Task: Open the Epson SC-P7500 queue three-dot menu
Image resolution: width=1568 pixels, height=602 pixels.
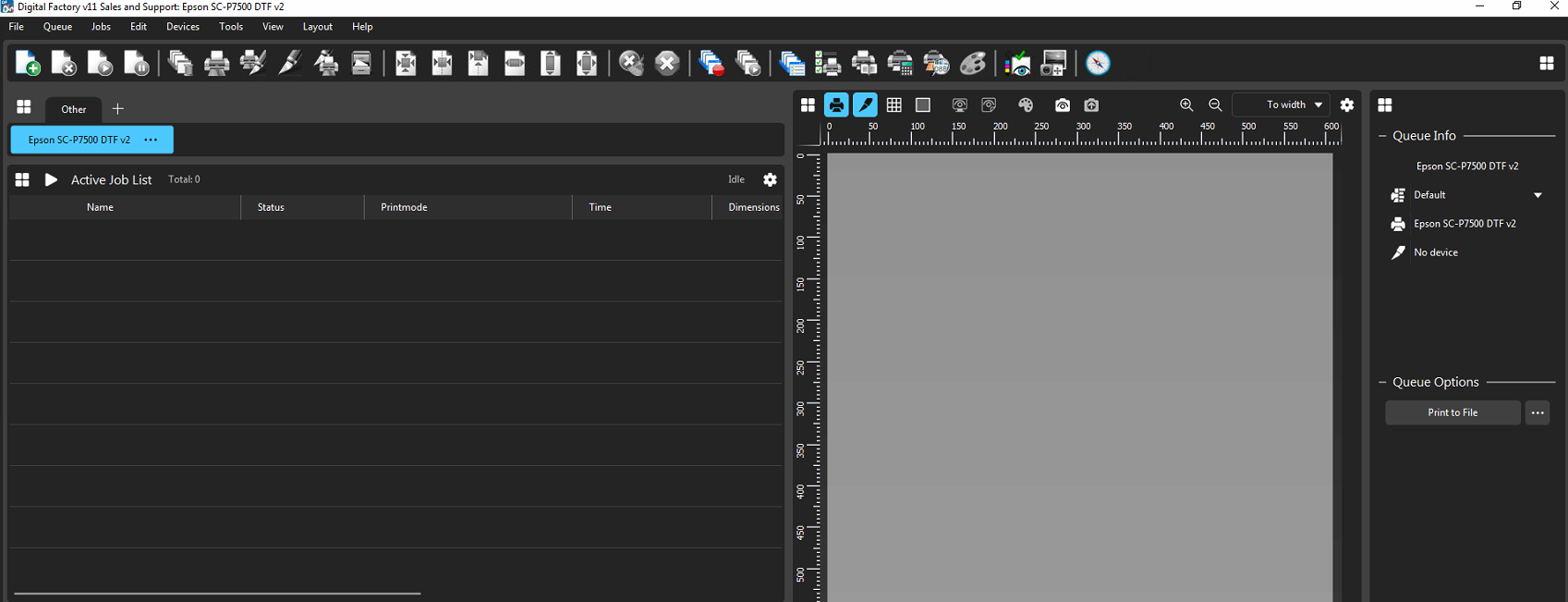Action: tap(151, 140)
